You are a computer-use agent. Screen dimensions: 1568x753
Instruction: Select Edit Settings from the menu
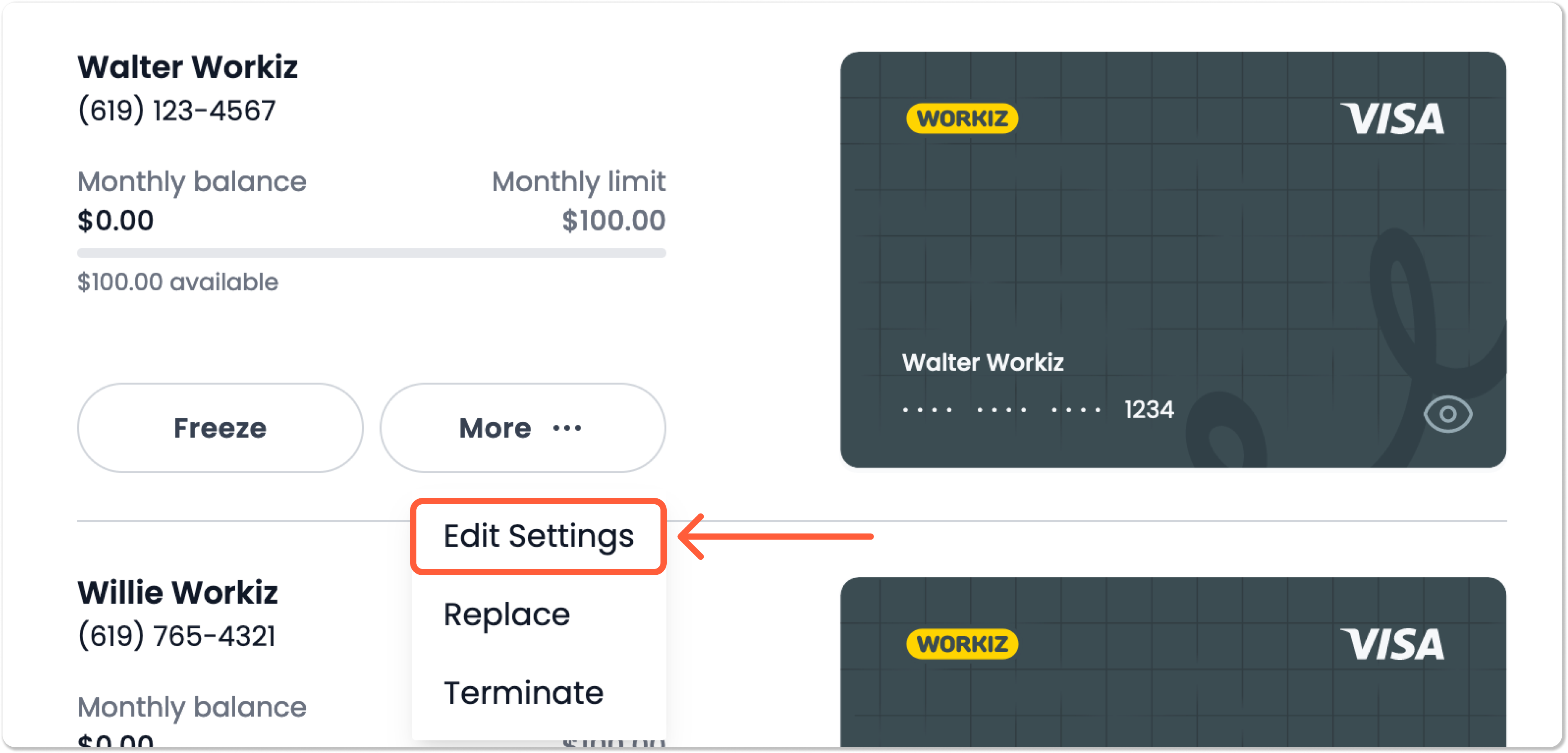point(538,536)
